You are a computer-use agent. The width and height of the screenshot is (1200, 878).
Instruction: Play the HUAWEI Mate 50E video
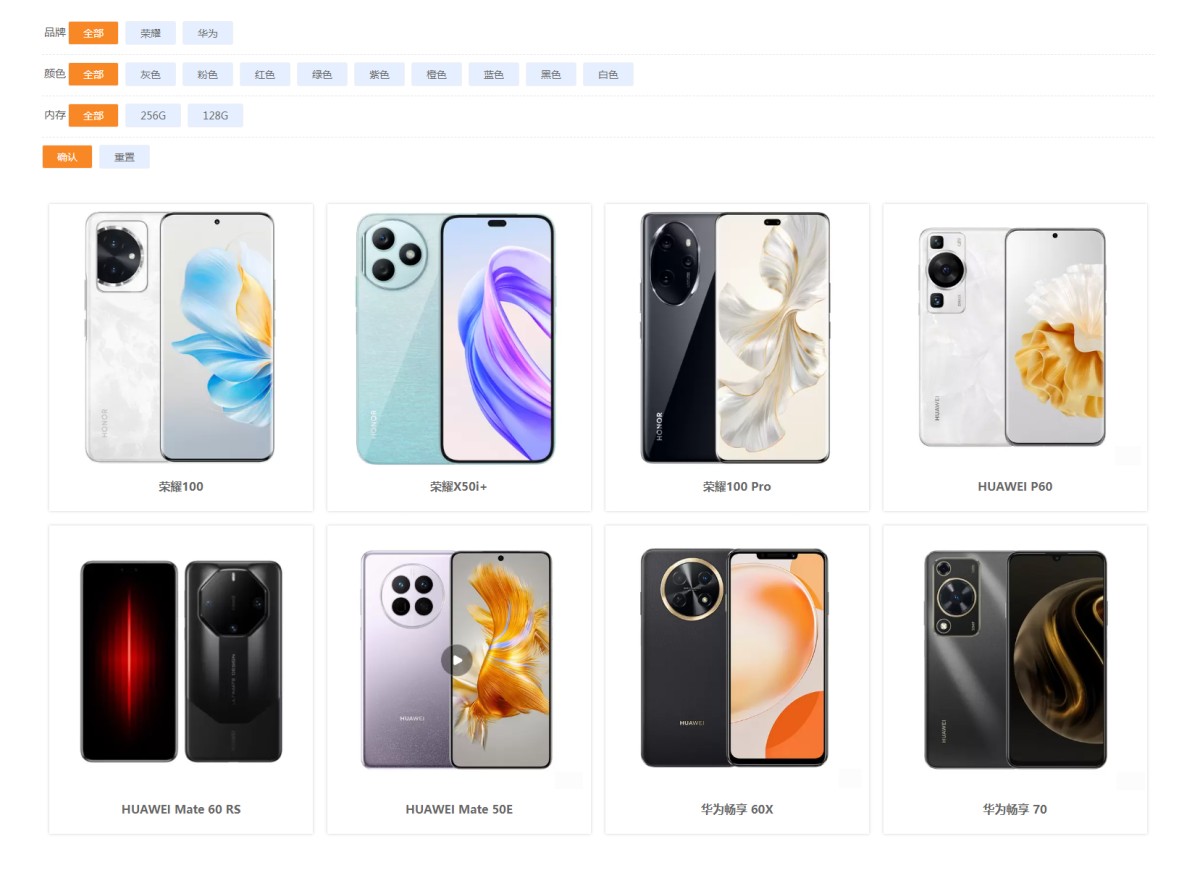[x=457, y=660]
